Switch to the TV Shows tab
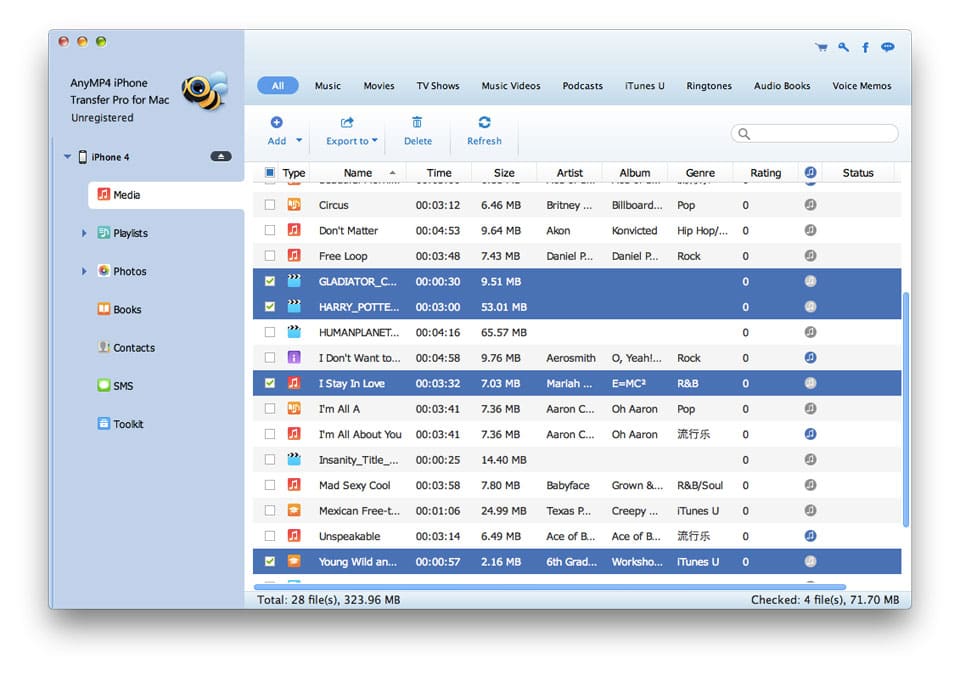The width and height of the screenshot is (960, 676). pos(438,86)
